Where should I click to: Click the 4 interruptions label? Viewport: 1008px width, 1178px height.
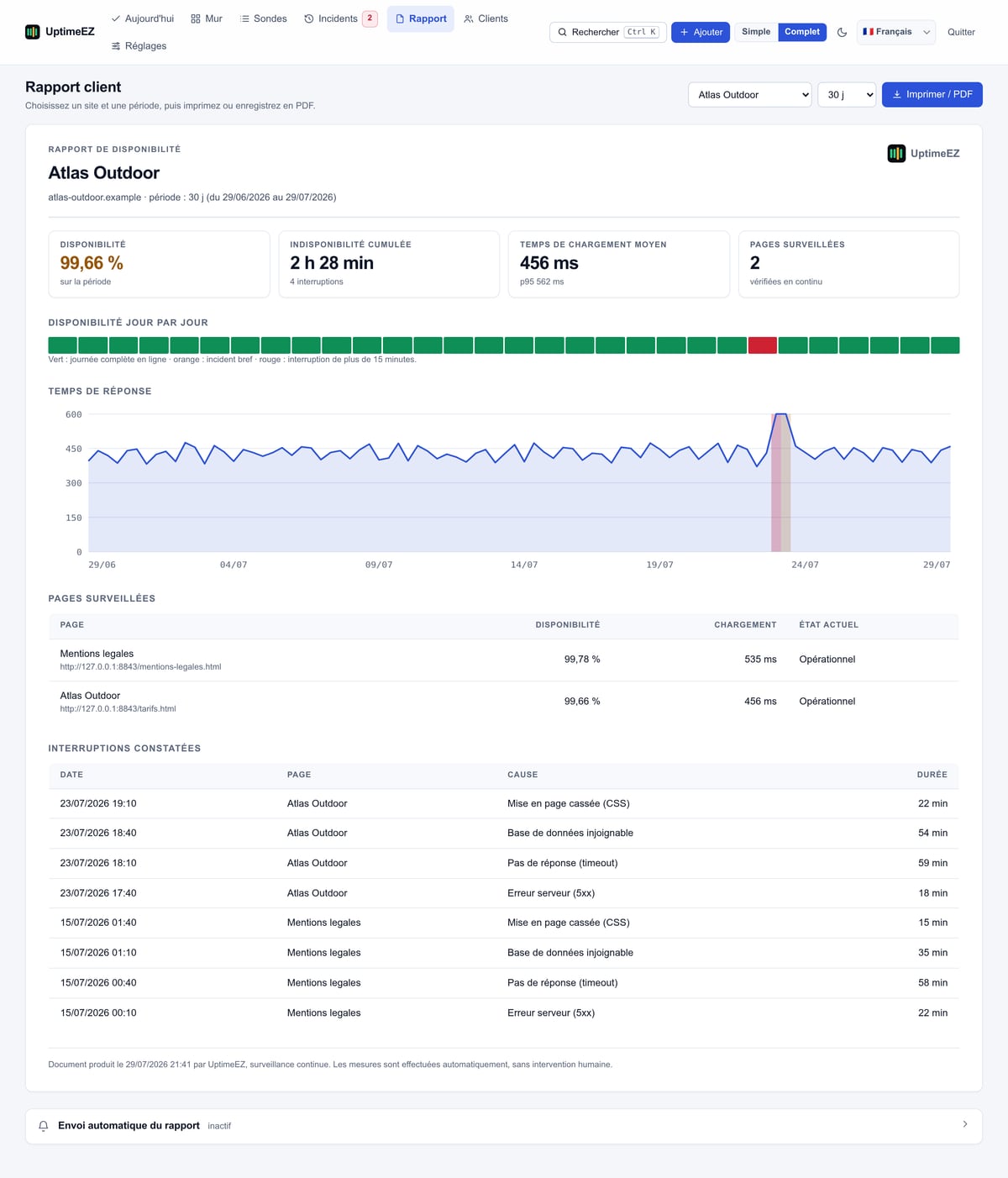click(317, 281)
